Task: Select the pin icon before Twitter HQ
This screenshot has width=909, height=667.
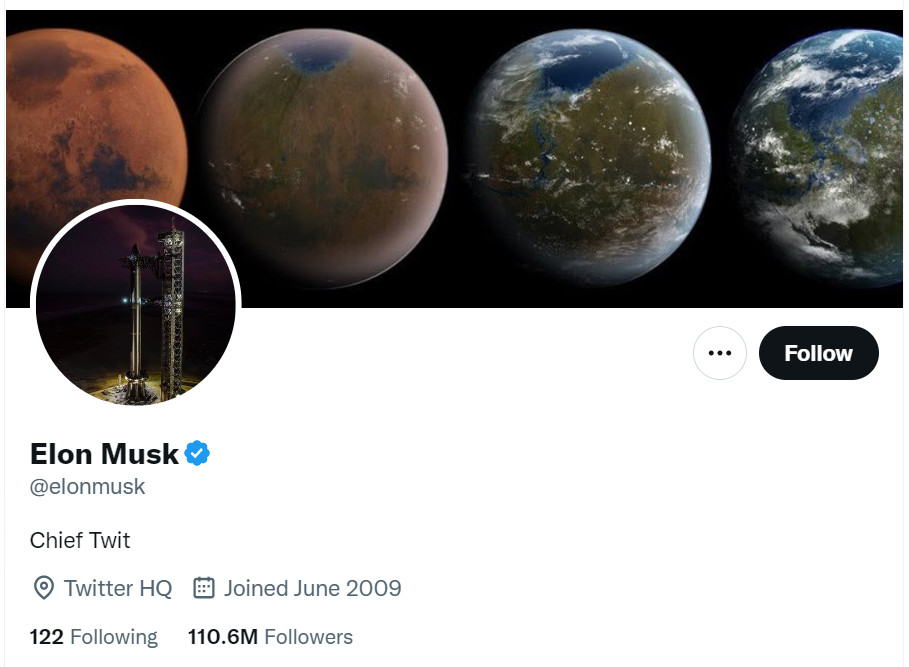Action: pyautogui.click(x=42, y=588)
